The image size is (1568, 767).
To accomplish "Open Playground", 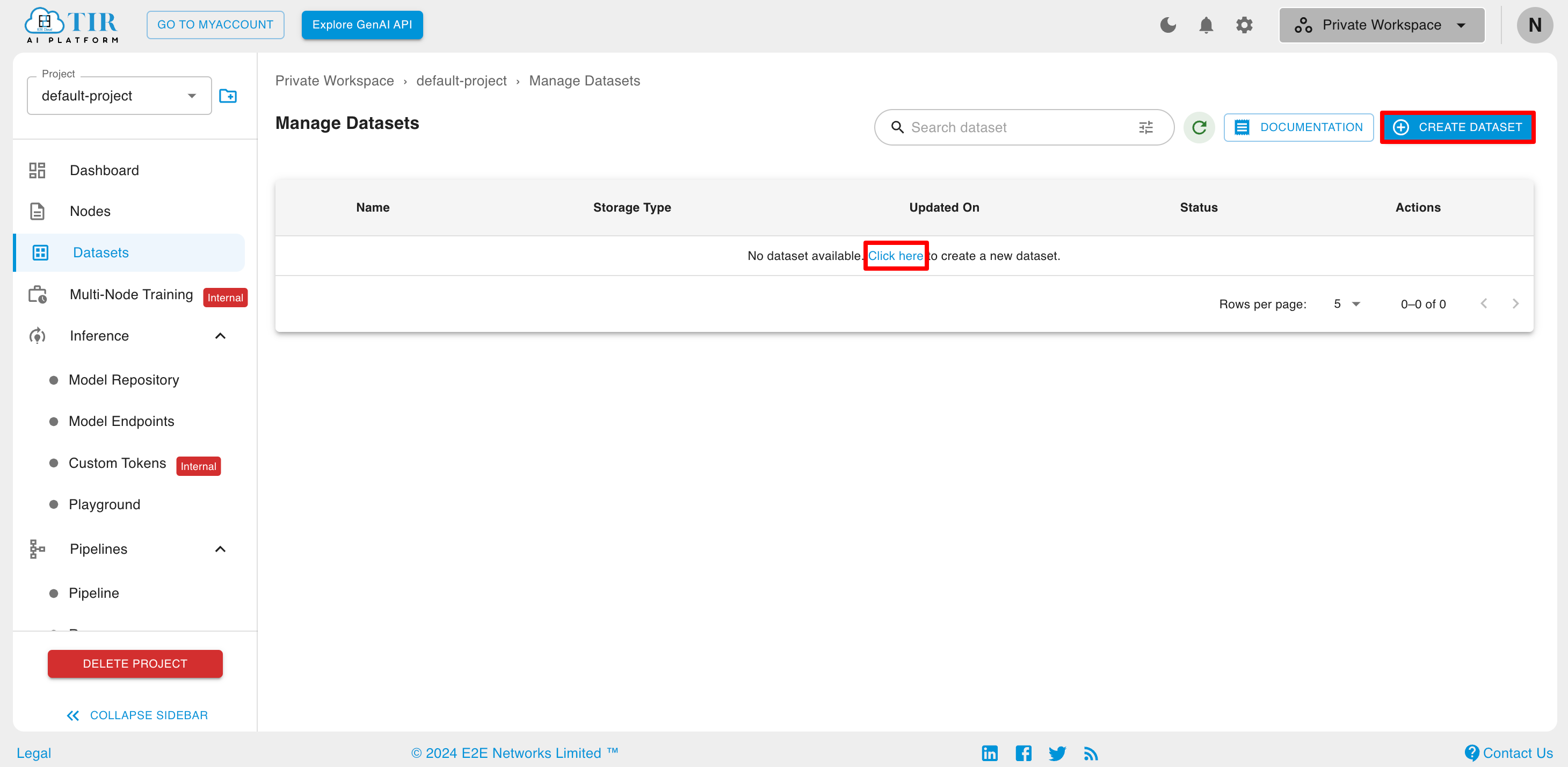I will click(x=104, y=505).
